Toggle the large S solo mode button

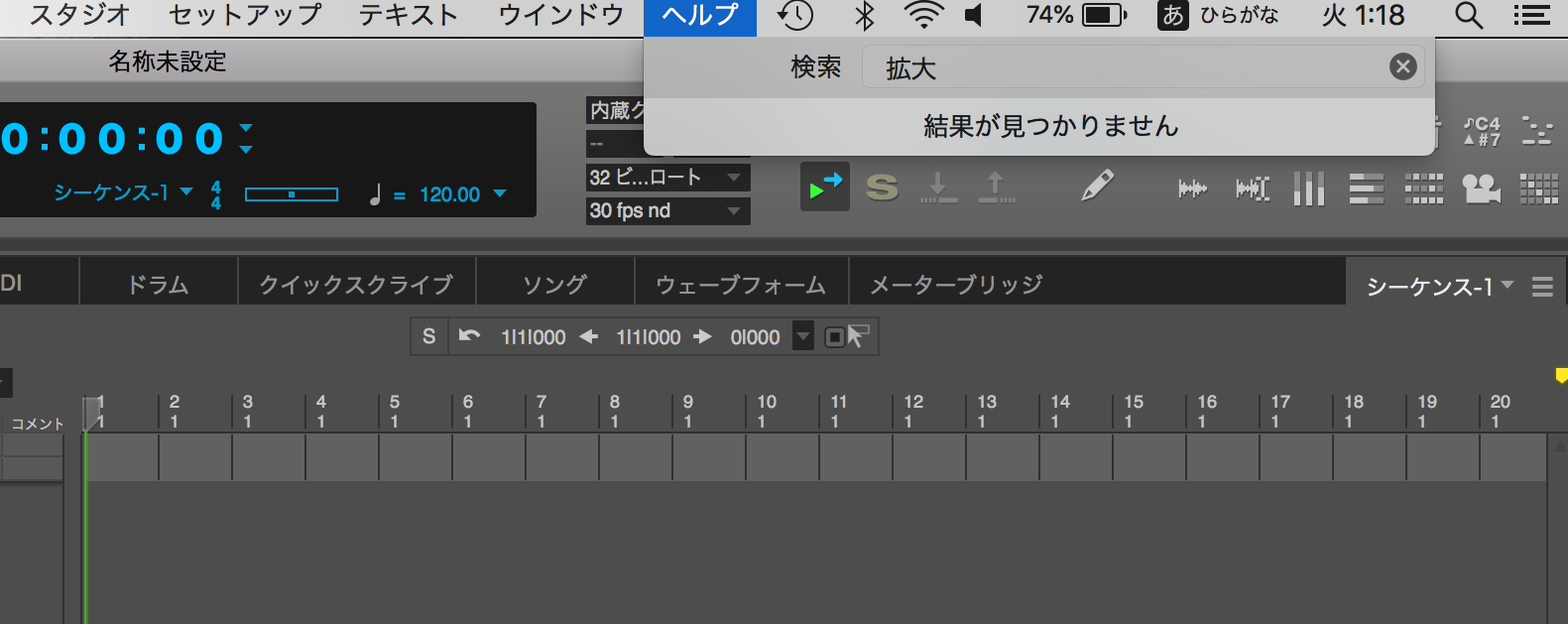coord(882,187)
